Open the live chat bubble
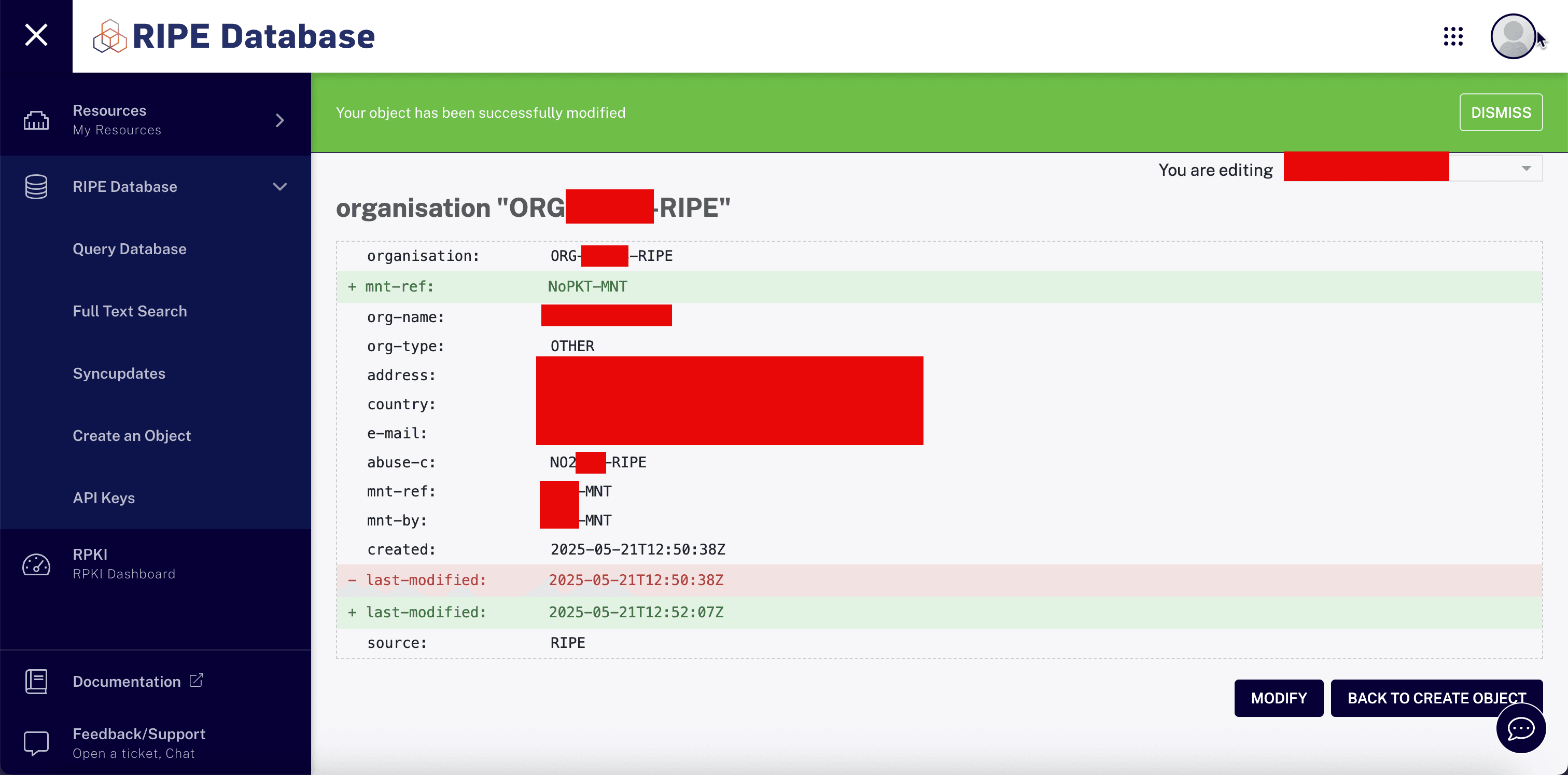The image size is (1568, 775). 1520,728
